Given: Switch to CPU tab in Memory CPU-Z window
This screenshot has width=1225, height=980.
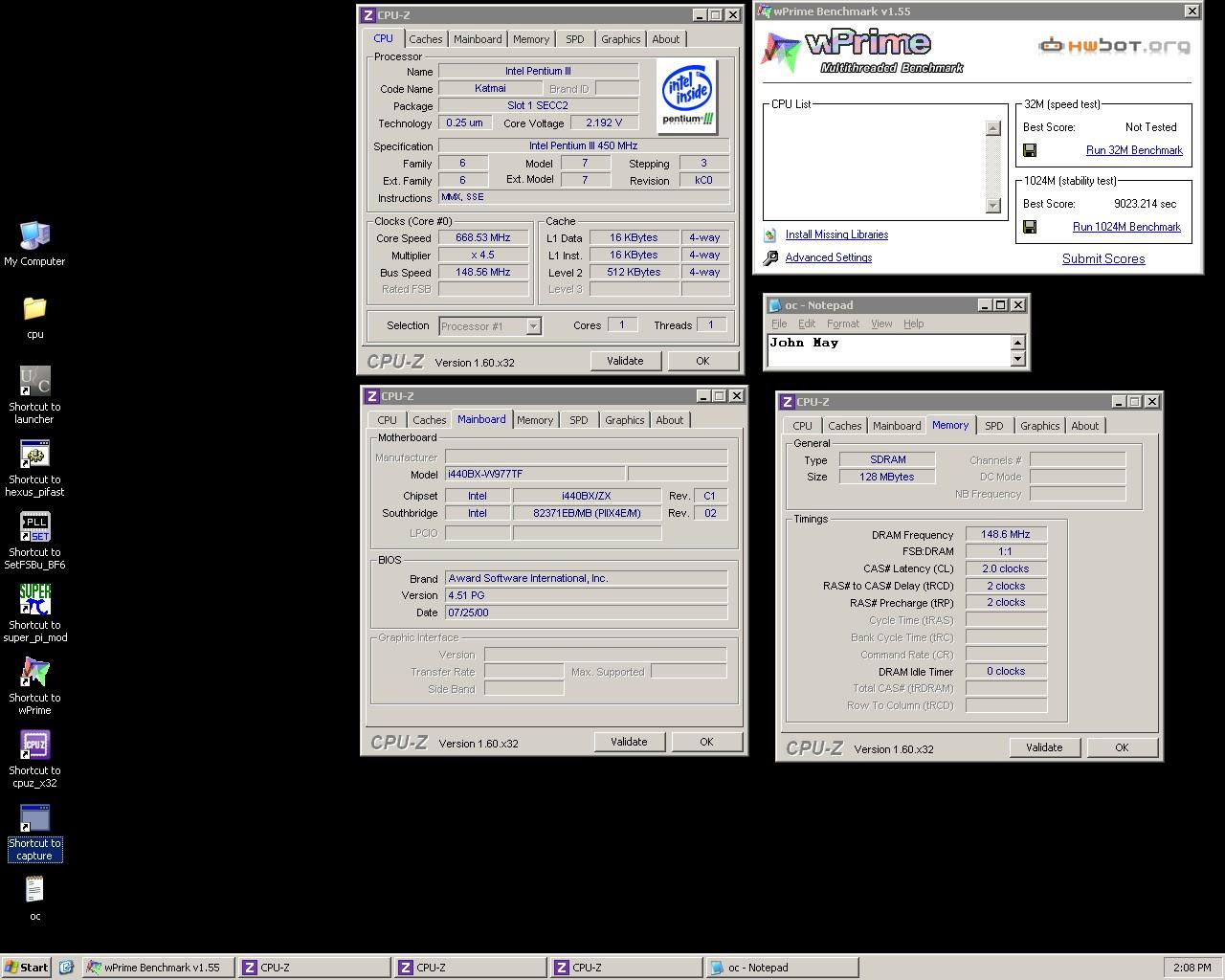Looking at the screenshot, I should [802, 426].
